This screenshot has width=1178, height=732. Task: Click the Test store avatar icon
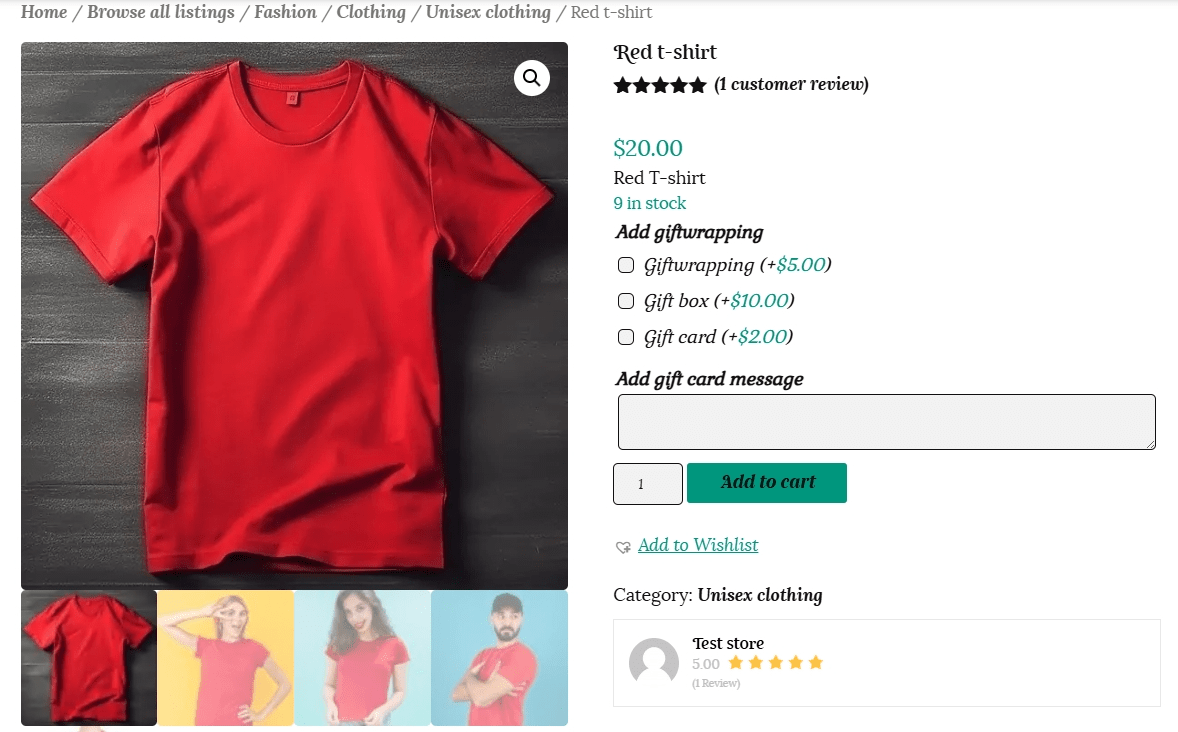click(x=654, y=662)
